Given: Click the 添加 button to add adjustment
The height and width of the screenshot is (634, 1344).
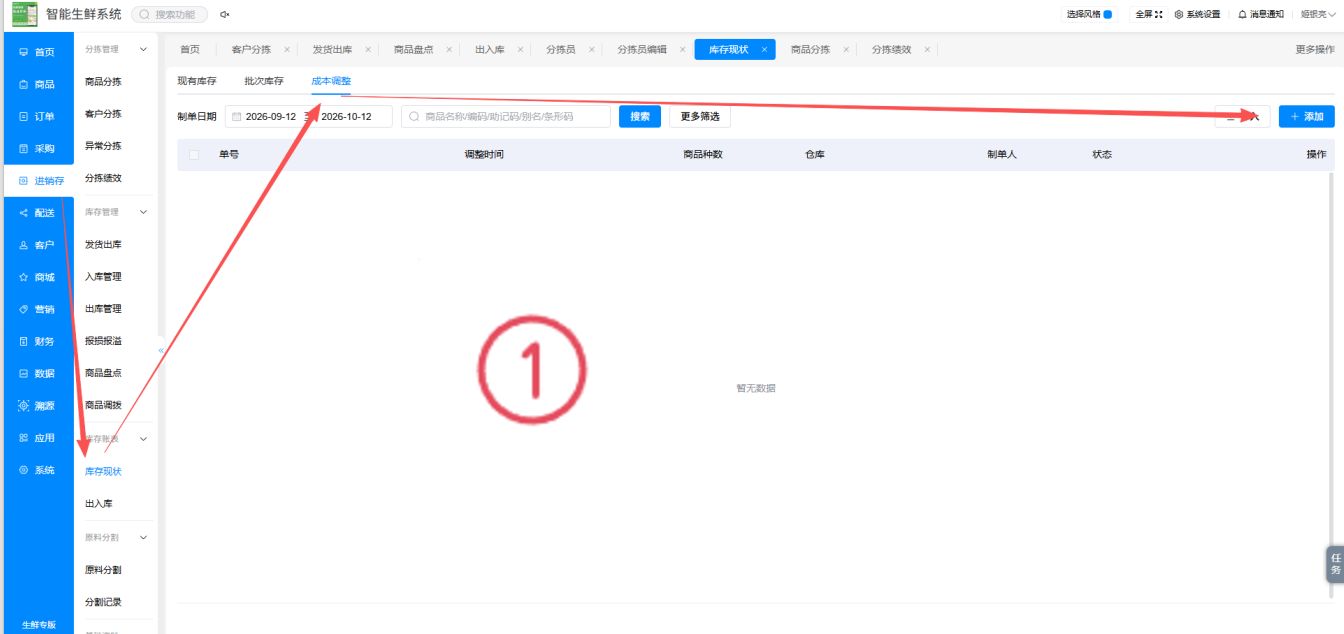Looking at the screenshot, I should click(1307, 117).
